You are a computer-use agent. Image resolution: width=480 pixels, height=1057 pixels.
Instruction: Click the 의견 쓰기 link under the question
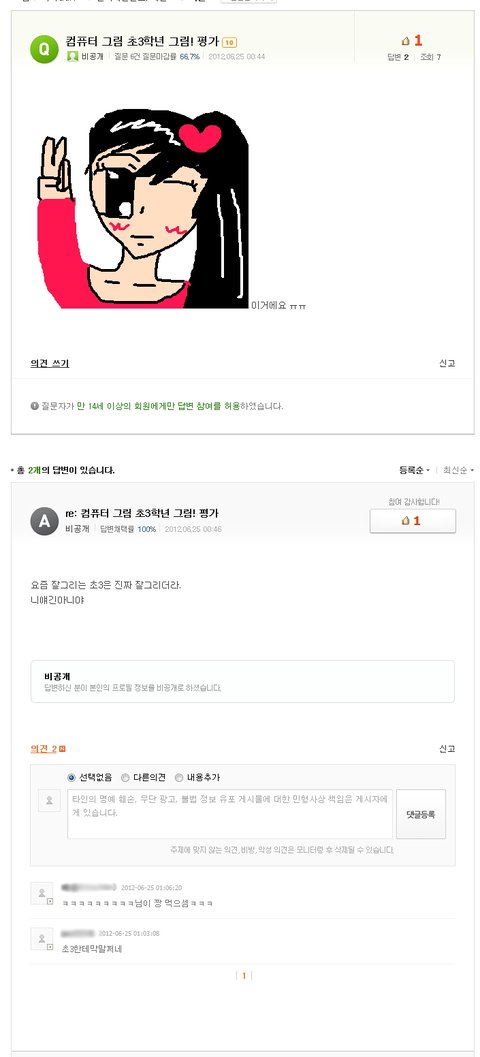coord(49,363)
